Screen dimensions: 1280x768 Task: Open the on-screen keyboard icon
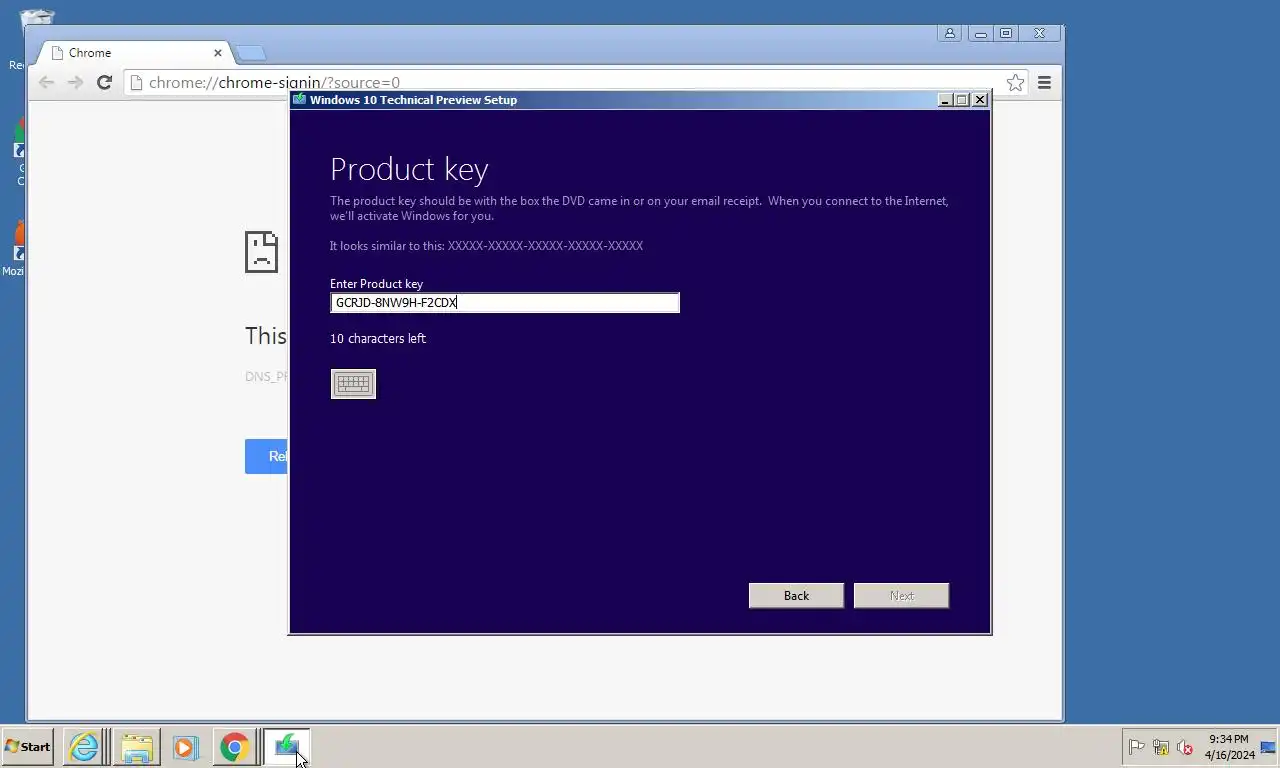(353, 384)
